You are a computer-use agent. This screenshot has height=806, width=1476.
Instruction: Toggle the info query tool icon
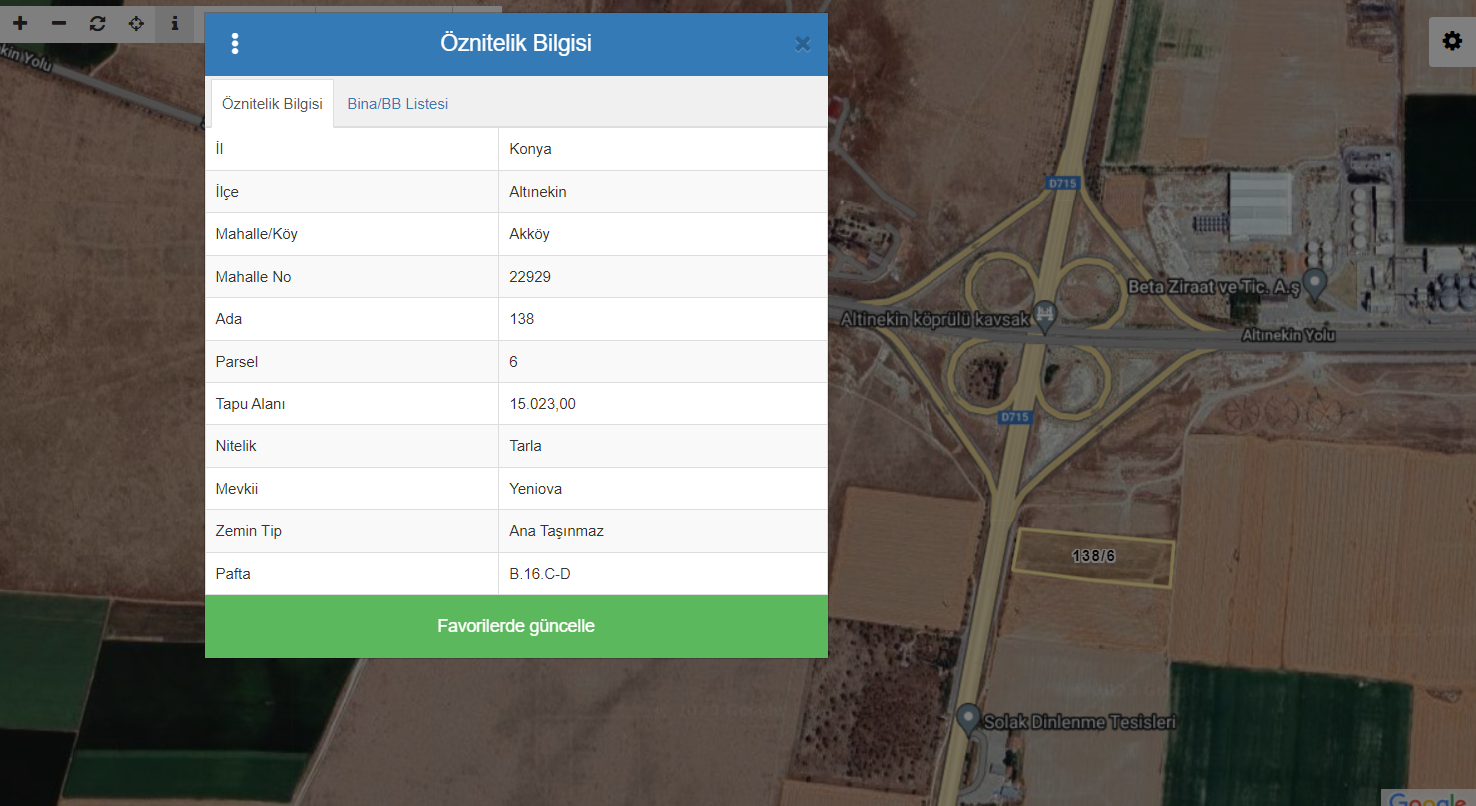pyautogui.click(x=175, y=23)
